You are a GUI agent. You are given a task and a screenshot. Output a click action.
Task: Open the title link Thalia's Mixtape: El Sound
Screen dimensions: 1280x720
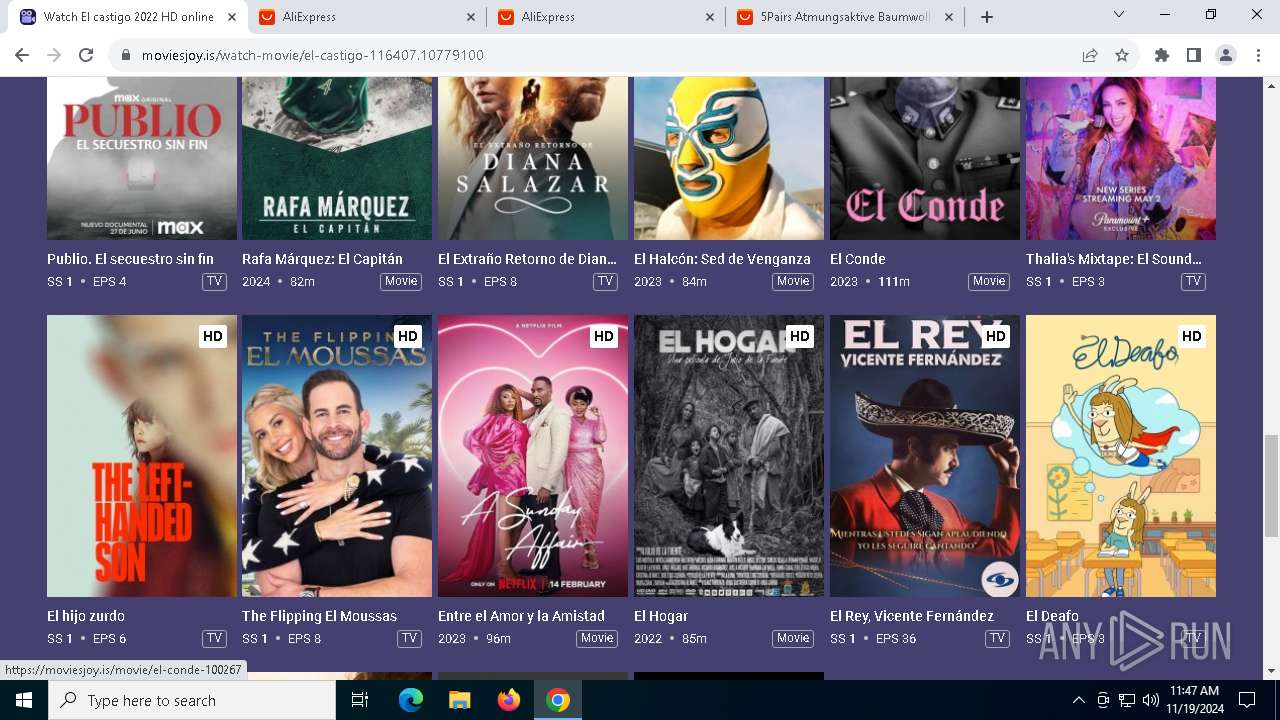[1114, 259]
